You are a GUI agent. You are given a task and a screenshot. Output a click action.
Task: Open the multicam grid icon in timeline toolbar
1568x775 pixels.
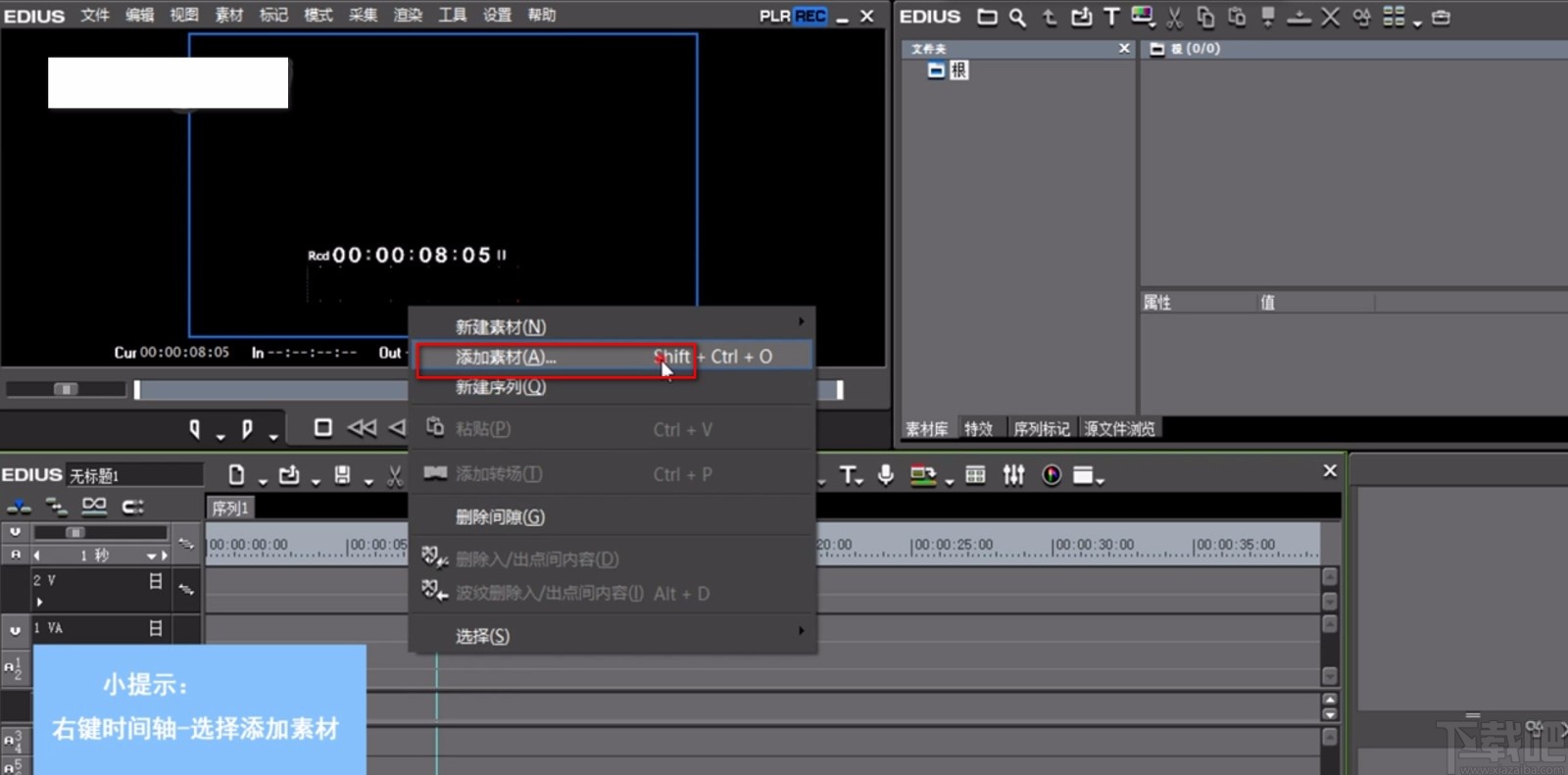coord(975,475)
